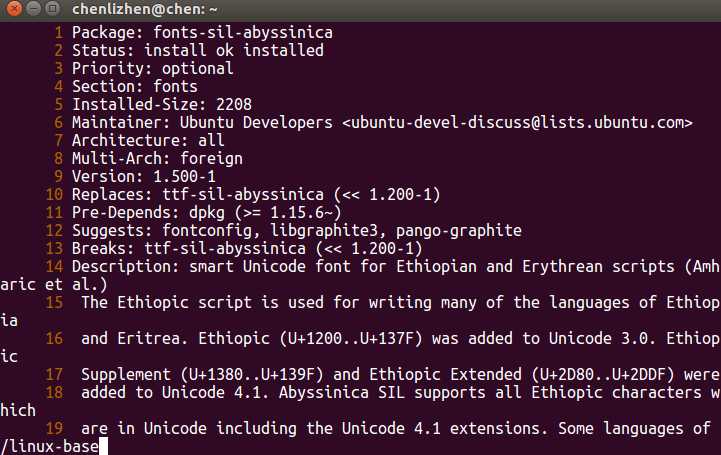
Task: Minimize the terminal window
Action: (34, 8)
